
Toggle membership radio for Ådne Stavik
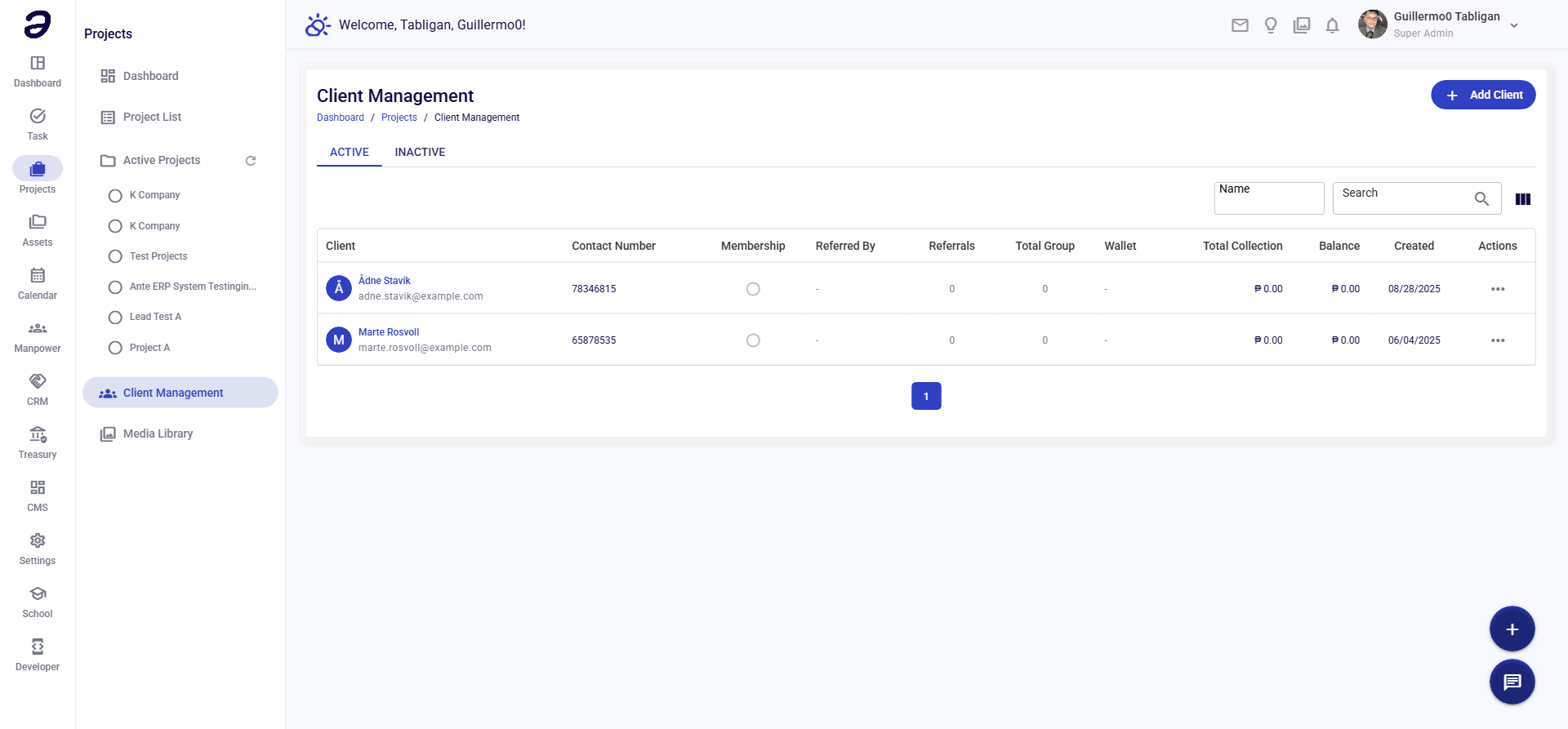pyautogui.click(x=753, y=289)
